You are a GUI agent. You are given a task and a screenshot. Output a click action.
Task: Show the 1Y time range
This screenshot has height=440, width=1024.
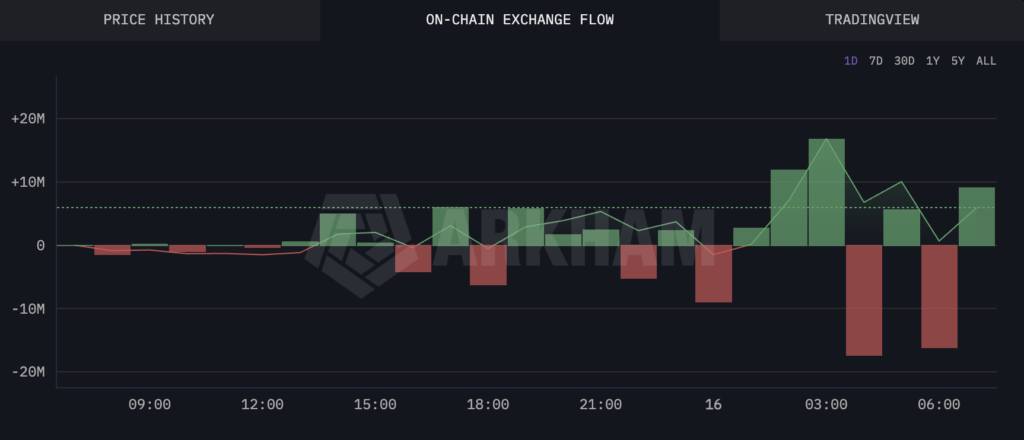coord(932,61)
